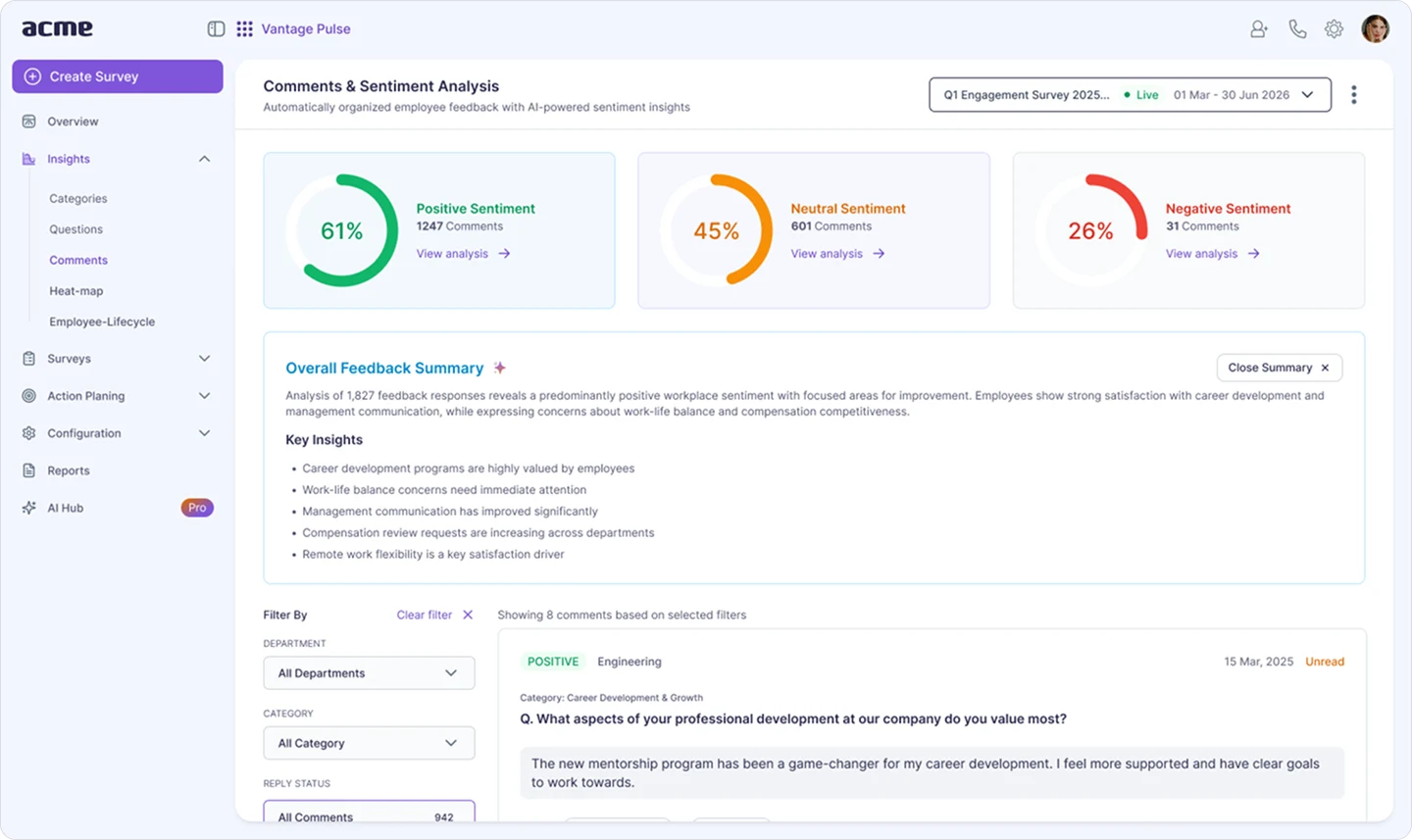The width and height of the screenshot is (1412, 840).
Task: Expand the All Category dropdown
Action: pos(369,743)
